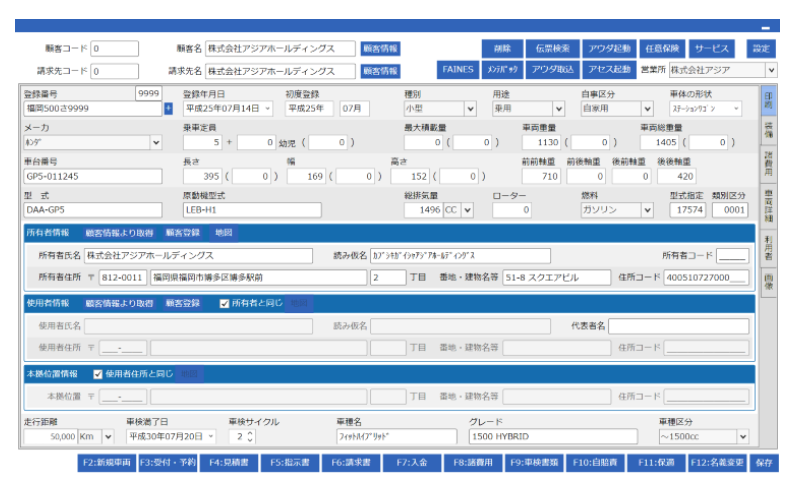
Task: Expand the 営業所 office dropdown
Action: tap(771, 70)
